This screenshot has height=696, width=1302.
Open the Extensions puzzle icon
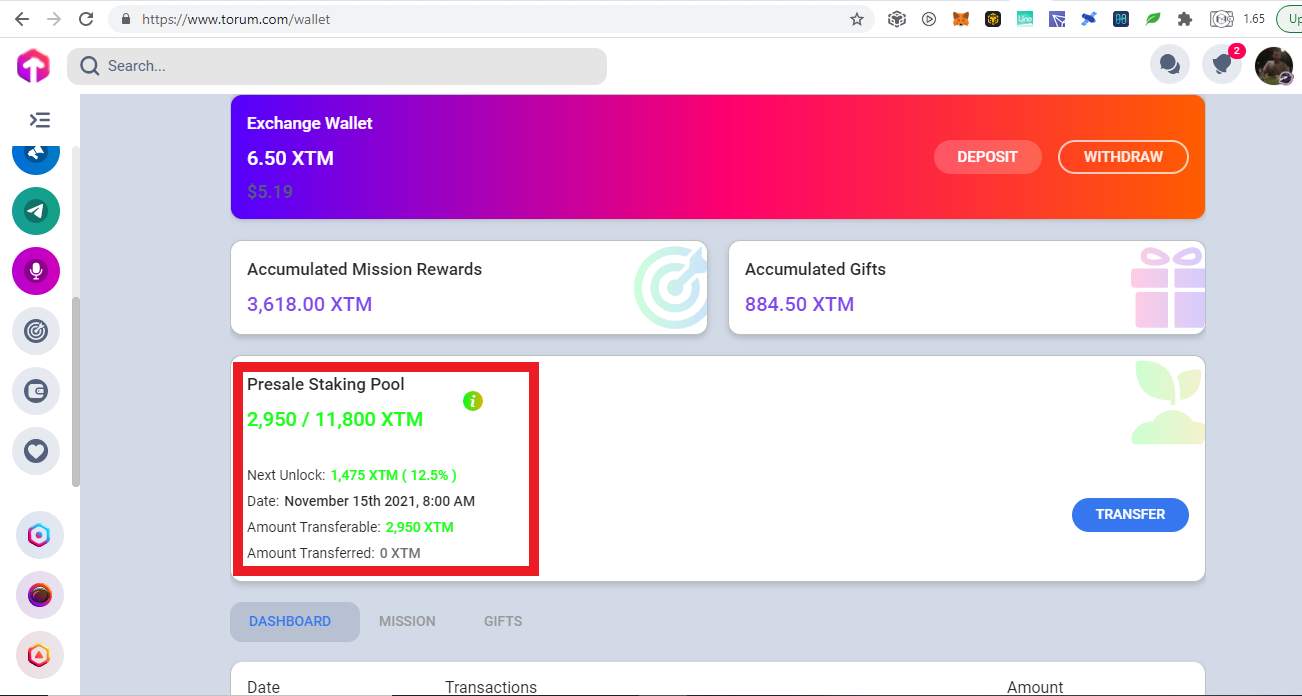[1185, 19]
